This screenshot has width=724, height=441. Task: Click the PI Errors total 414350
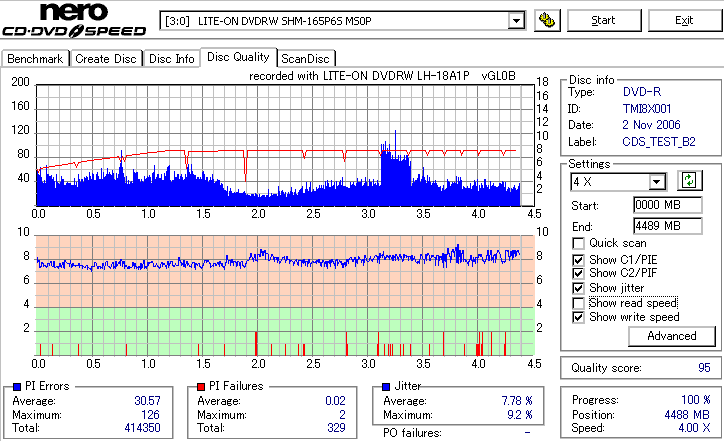142,428
